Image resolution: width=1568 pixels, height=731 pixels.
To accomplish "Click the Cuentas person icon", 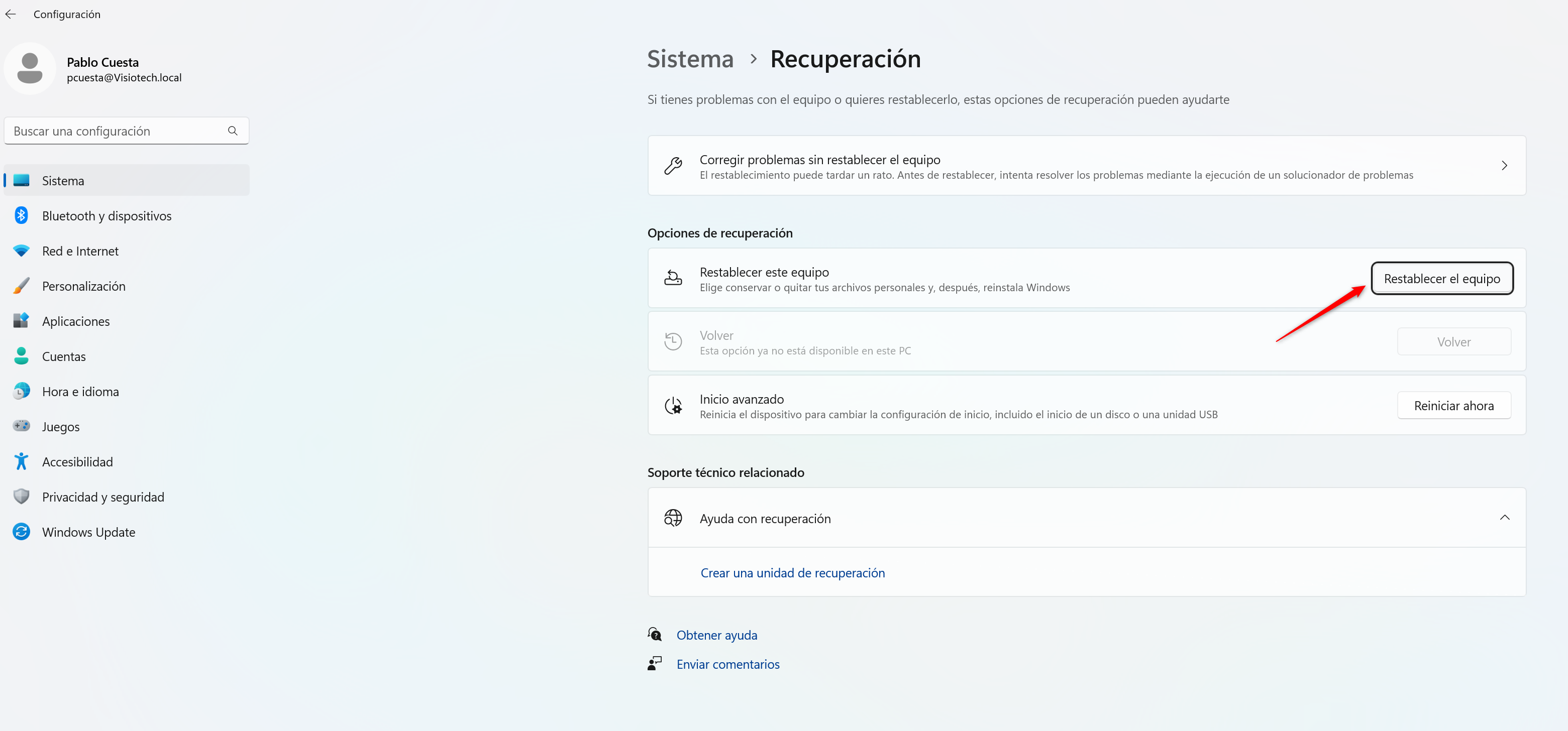I will point(21,356).
